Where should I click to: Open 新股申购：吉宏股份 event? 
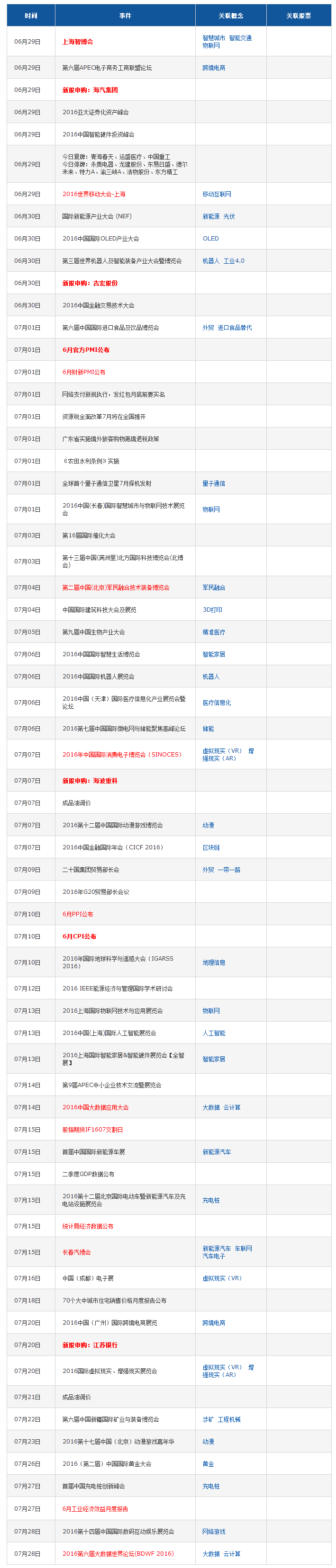[90, 283]
